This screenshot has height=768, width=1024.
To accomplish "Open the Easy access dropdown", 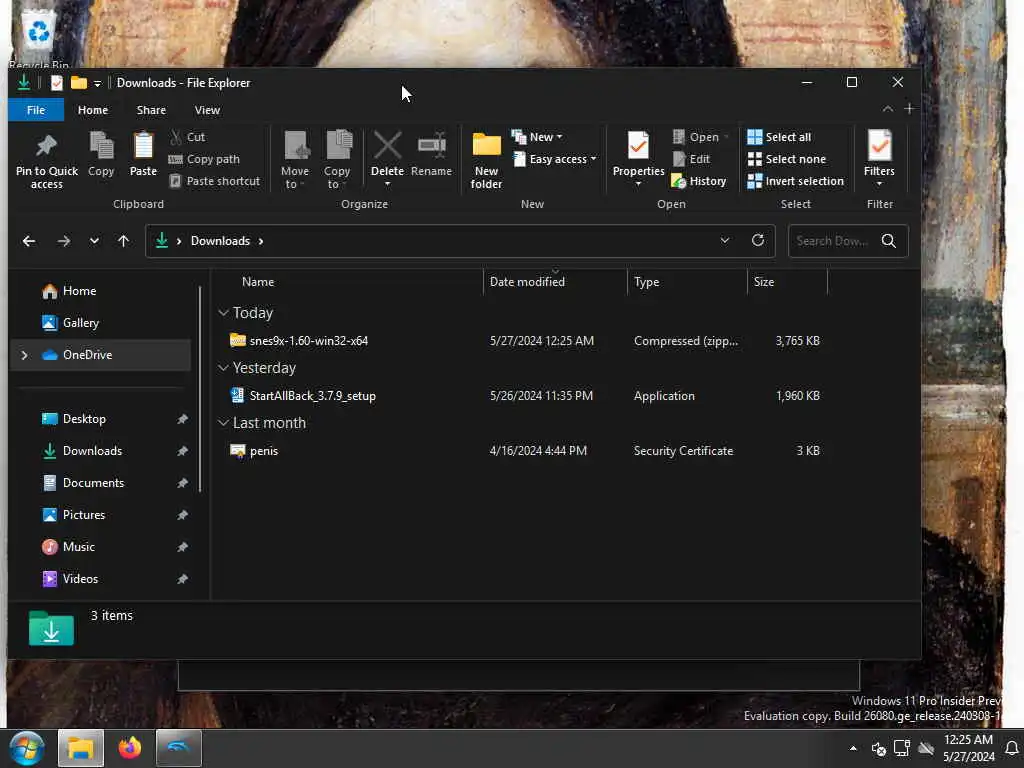I will pos(555,159).
